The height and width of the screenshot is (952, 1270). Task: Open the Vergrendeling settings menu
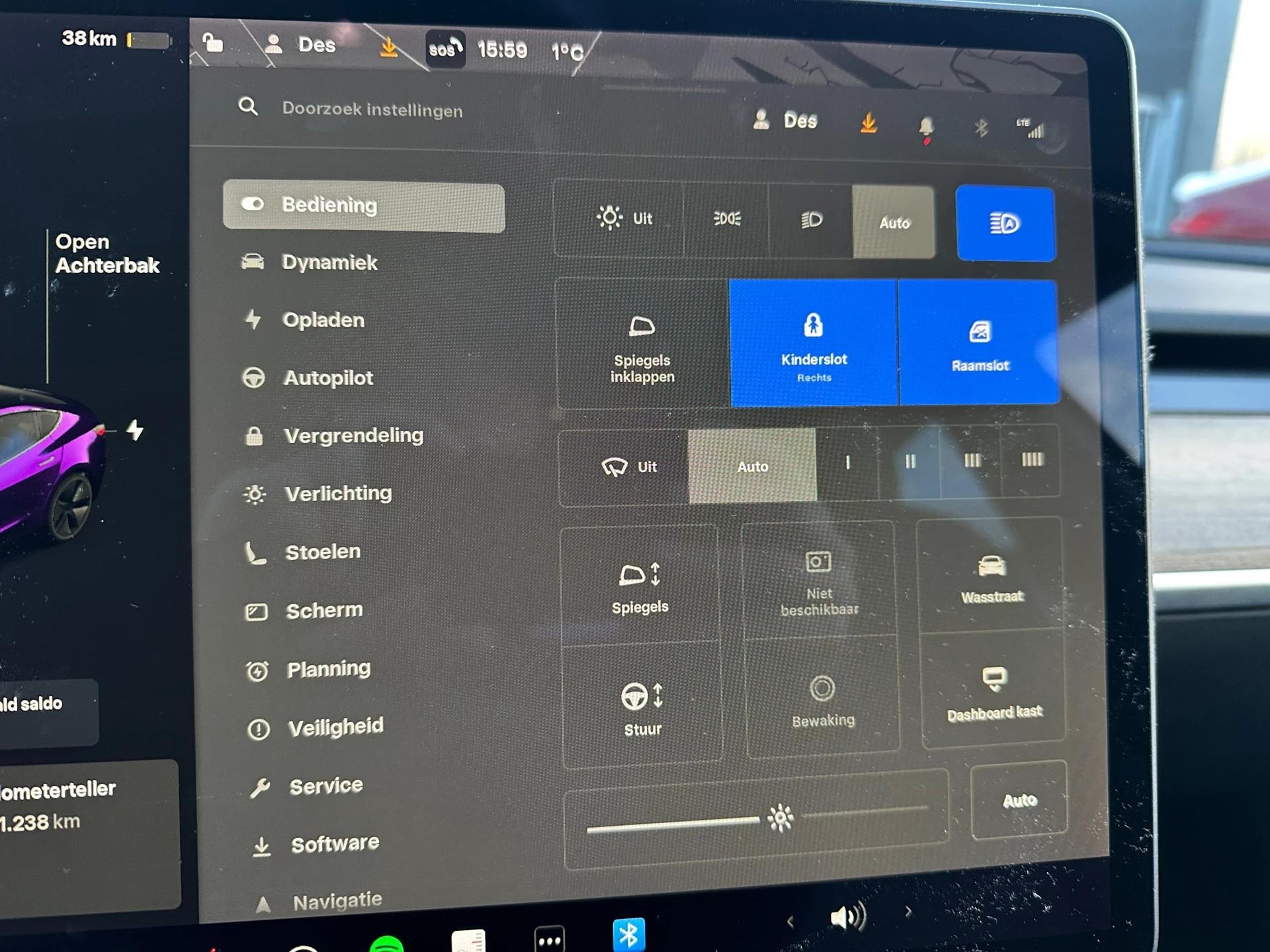click(353, 436)
